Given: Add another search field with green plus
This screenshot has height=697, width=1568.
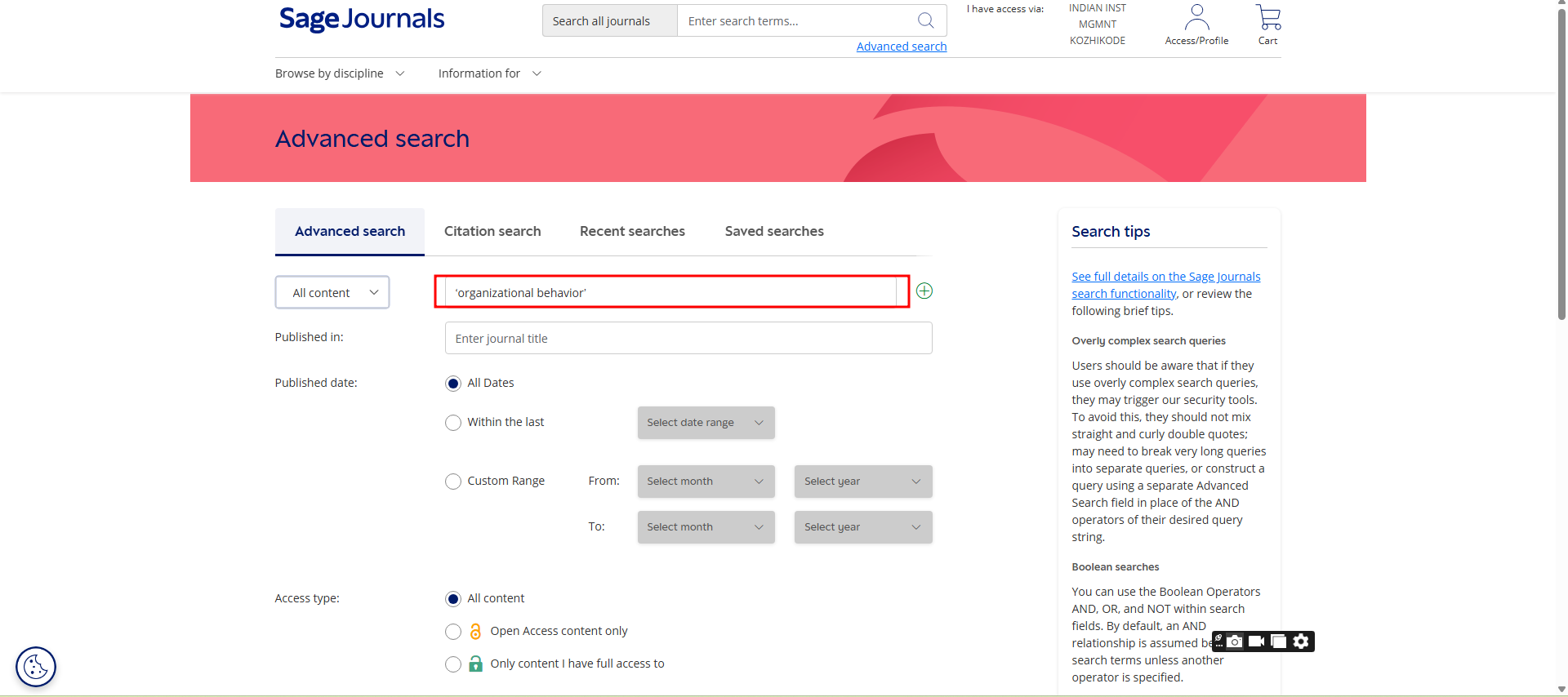Looking at the screenshot, I should (x=924, y=291).
